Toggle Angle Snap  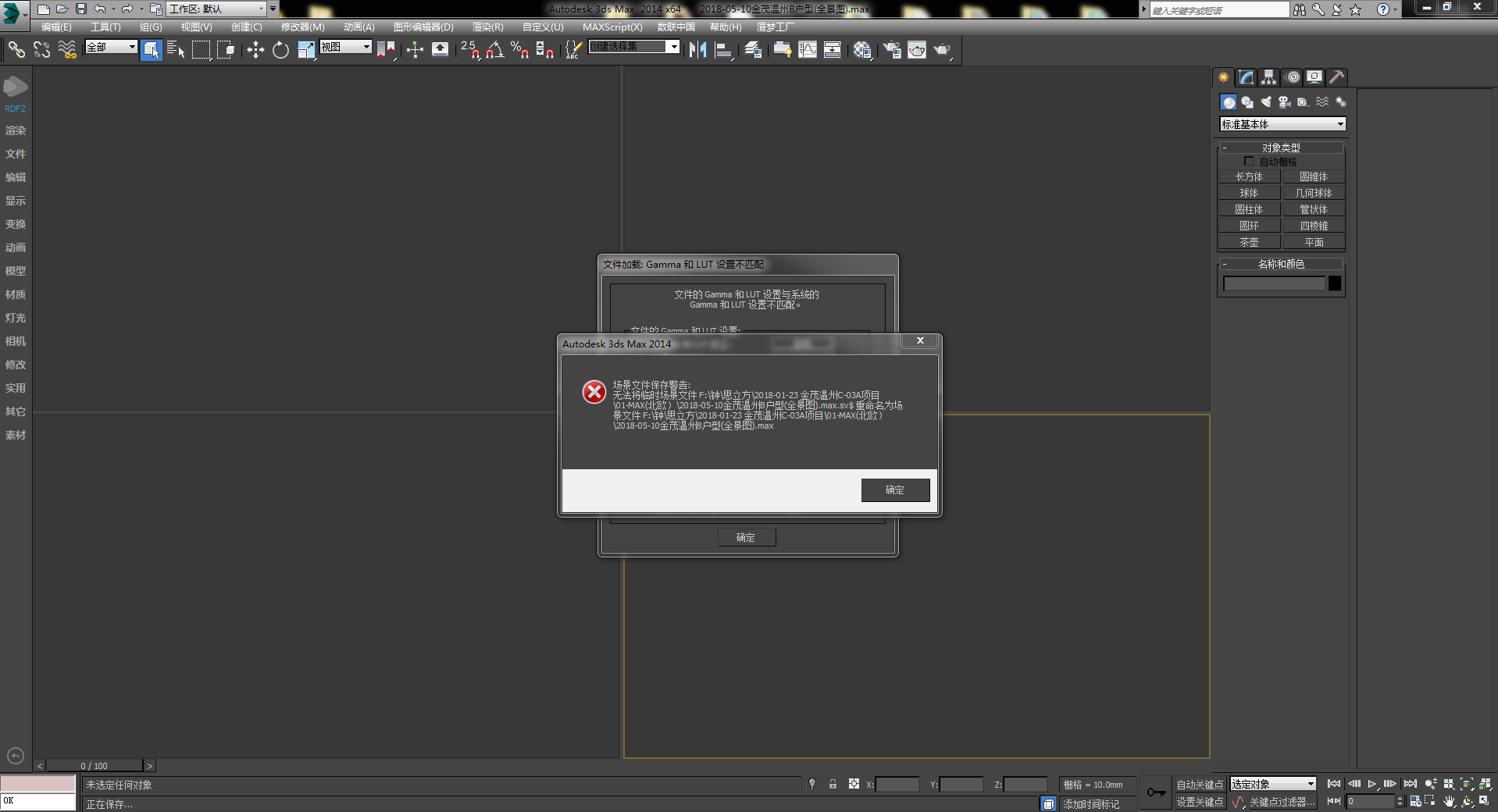click(495, 50)
